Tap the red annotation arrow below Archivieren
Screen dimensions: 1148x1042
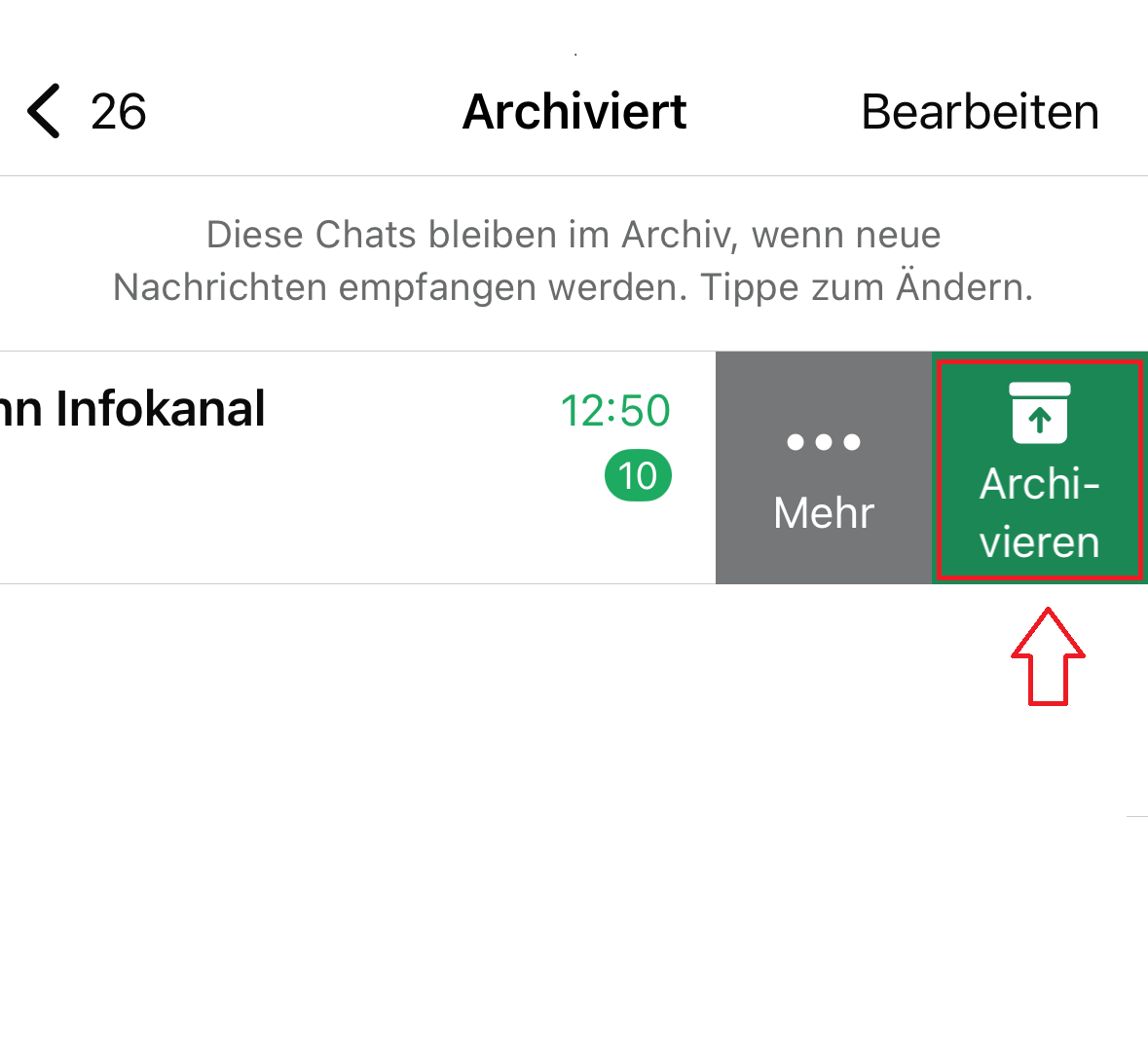[1048, 656]
